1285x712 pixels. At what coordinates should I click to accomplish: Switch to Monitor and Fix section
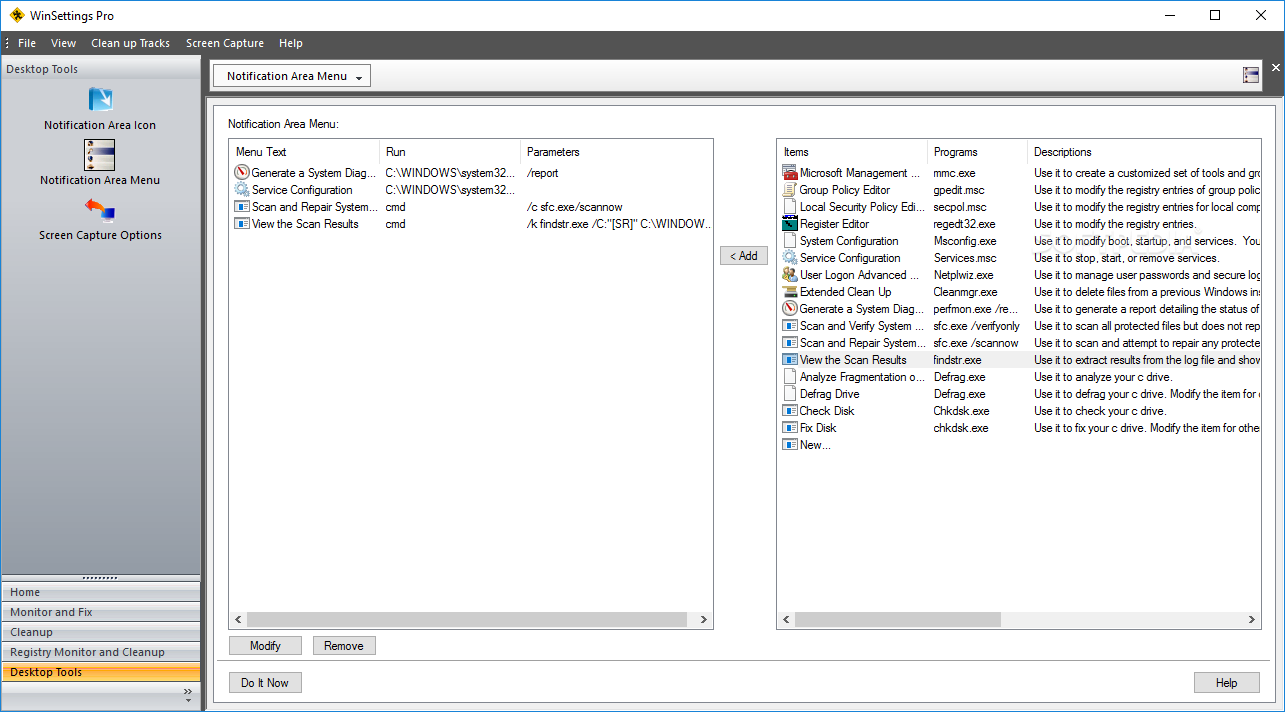[x=100, y=612]
